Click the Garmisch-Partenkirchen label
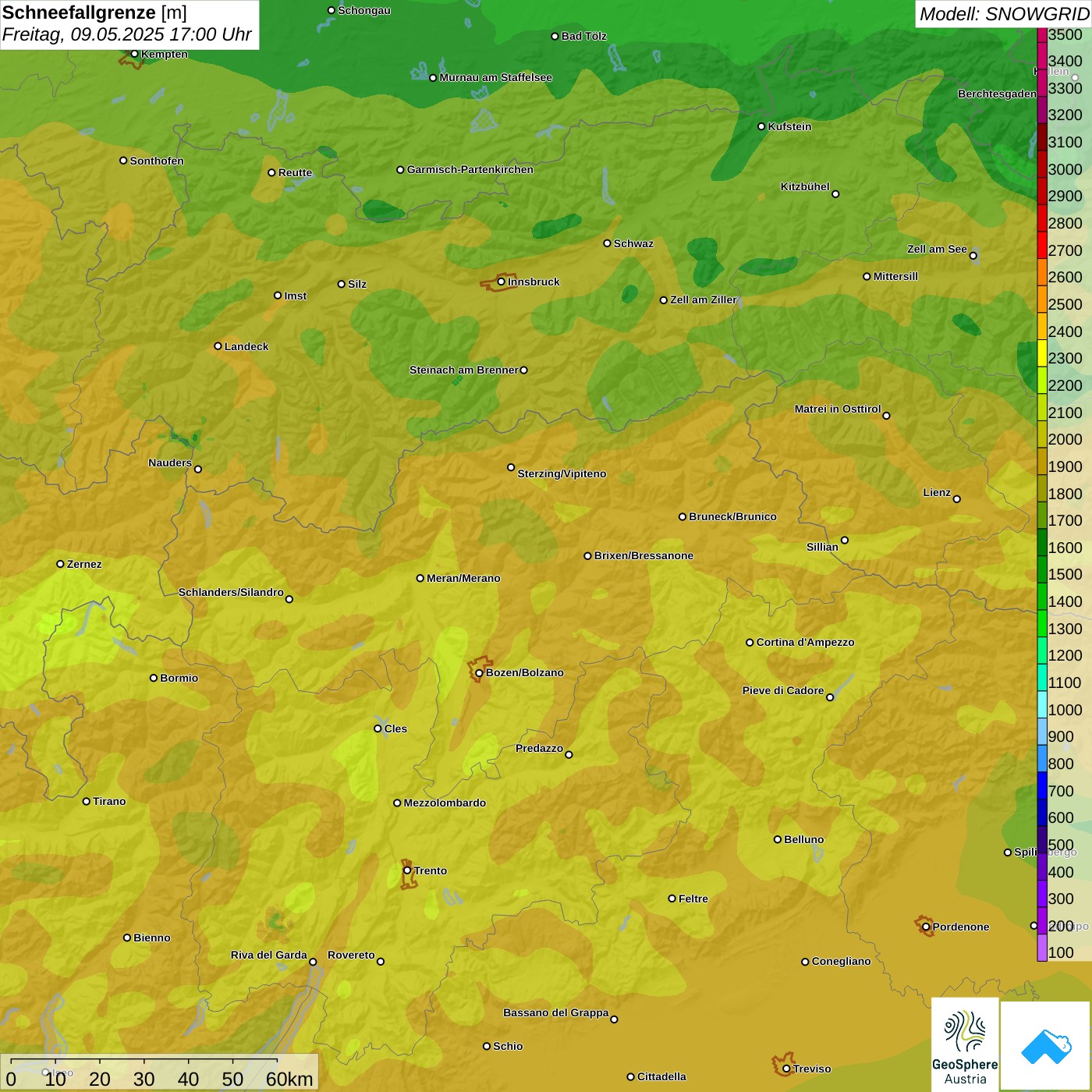 click(470, 169)
